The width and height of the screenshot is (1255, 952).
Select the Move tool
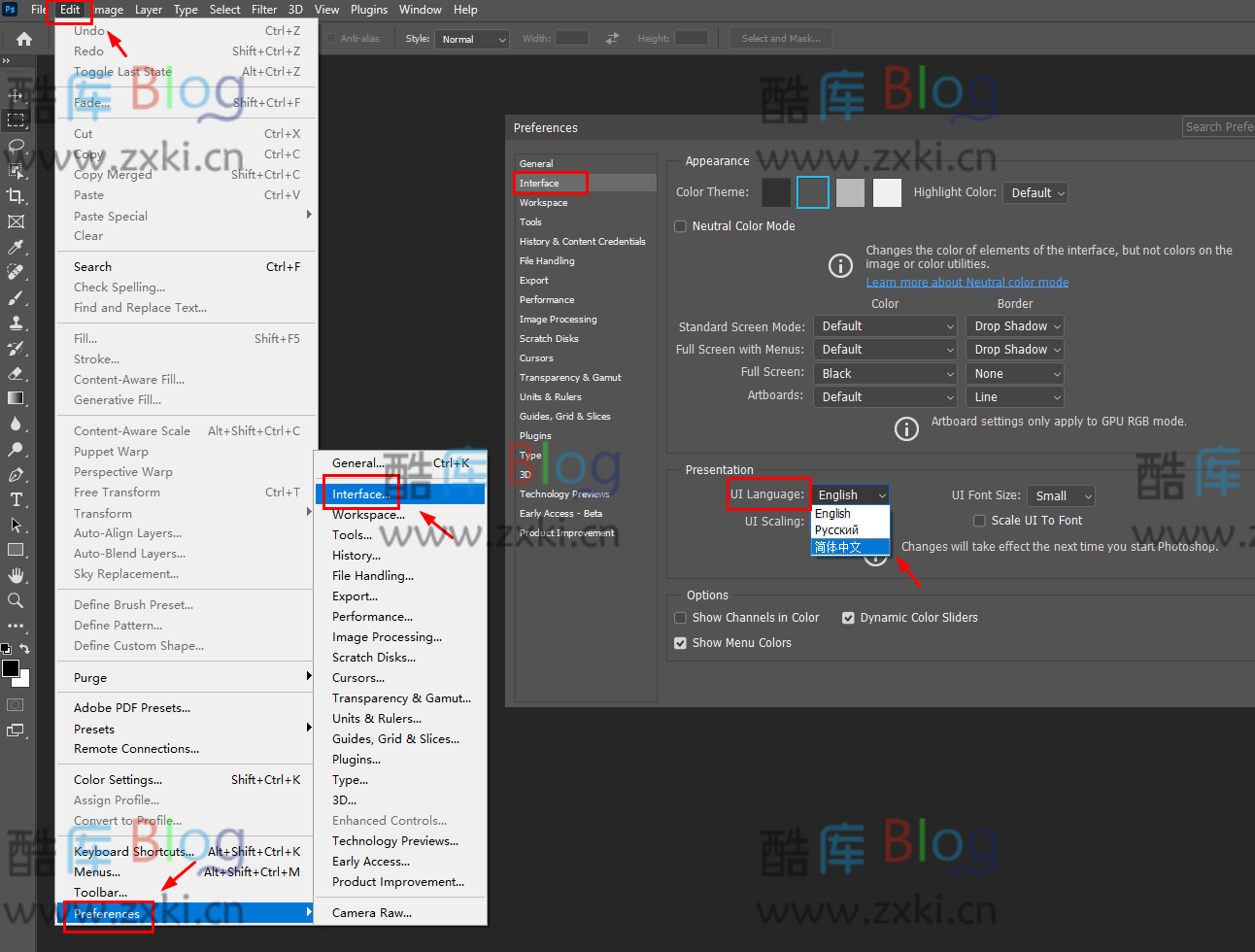16,95
